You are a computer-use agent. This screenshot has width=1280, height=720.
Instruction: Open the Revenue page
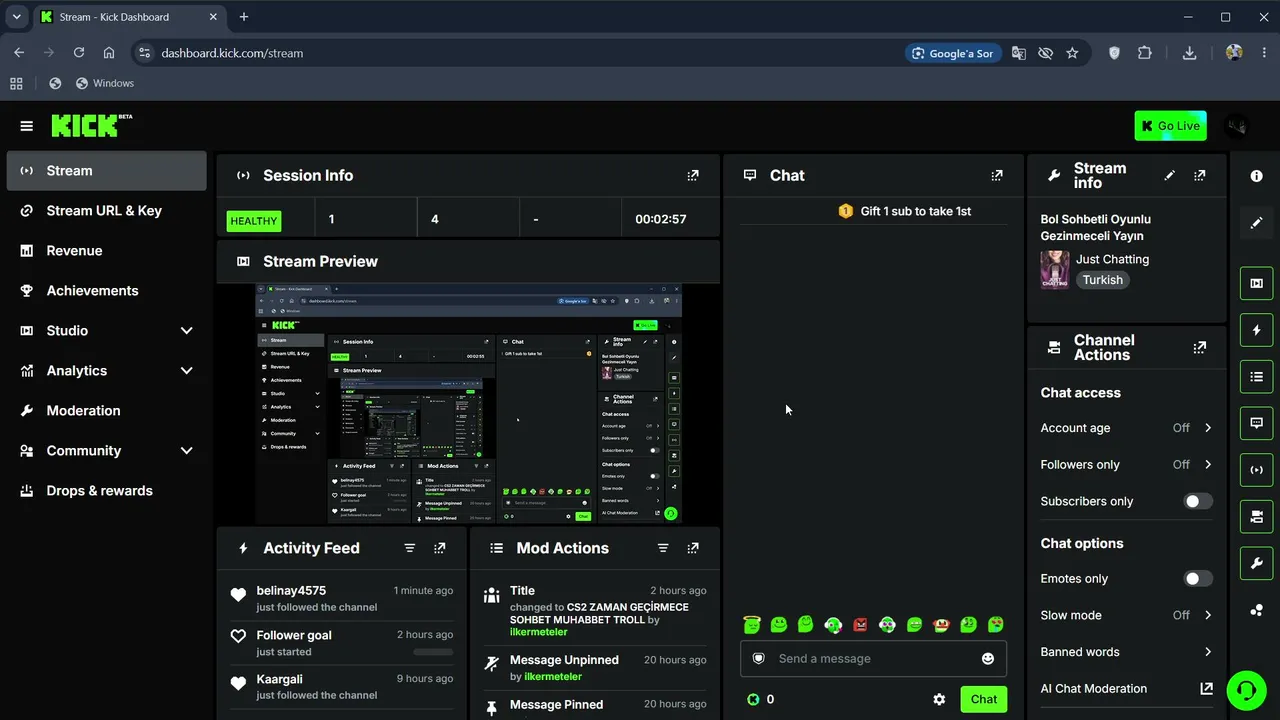pos(106,250)
